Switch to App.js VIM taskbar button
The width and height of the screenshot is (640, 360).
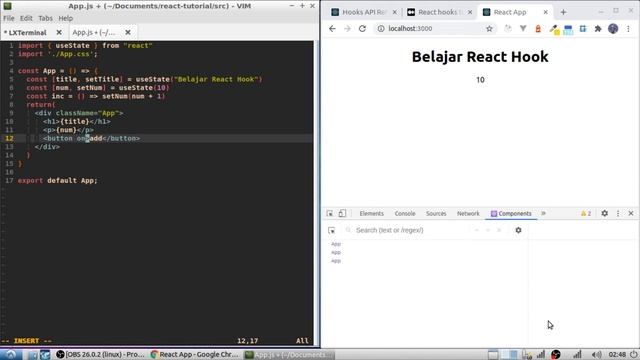click(289, 354)
